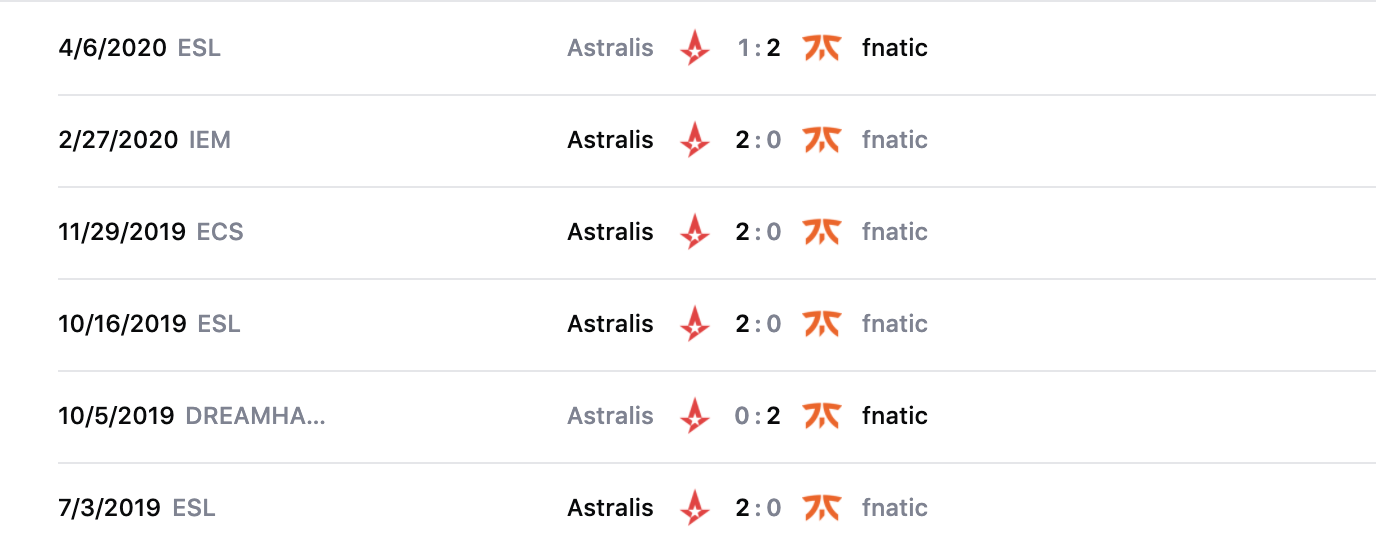Screen dimensions: 1376x554
Task: Click fnatic logo in 10/5/2019 DreamHack match
Action: point(821,416)
